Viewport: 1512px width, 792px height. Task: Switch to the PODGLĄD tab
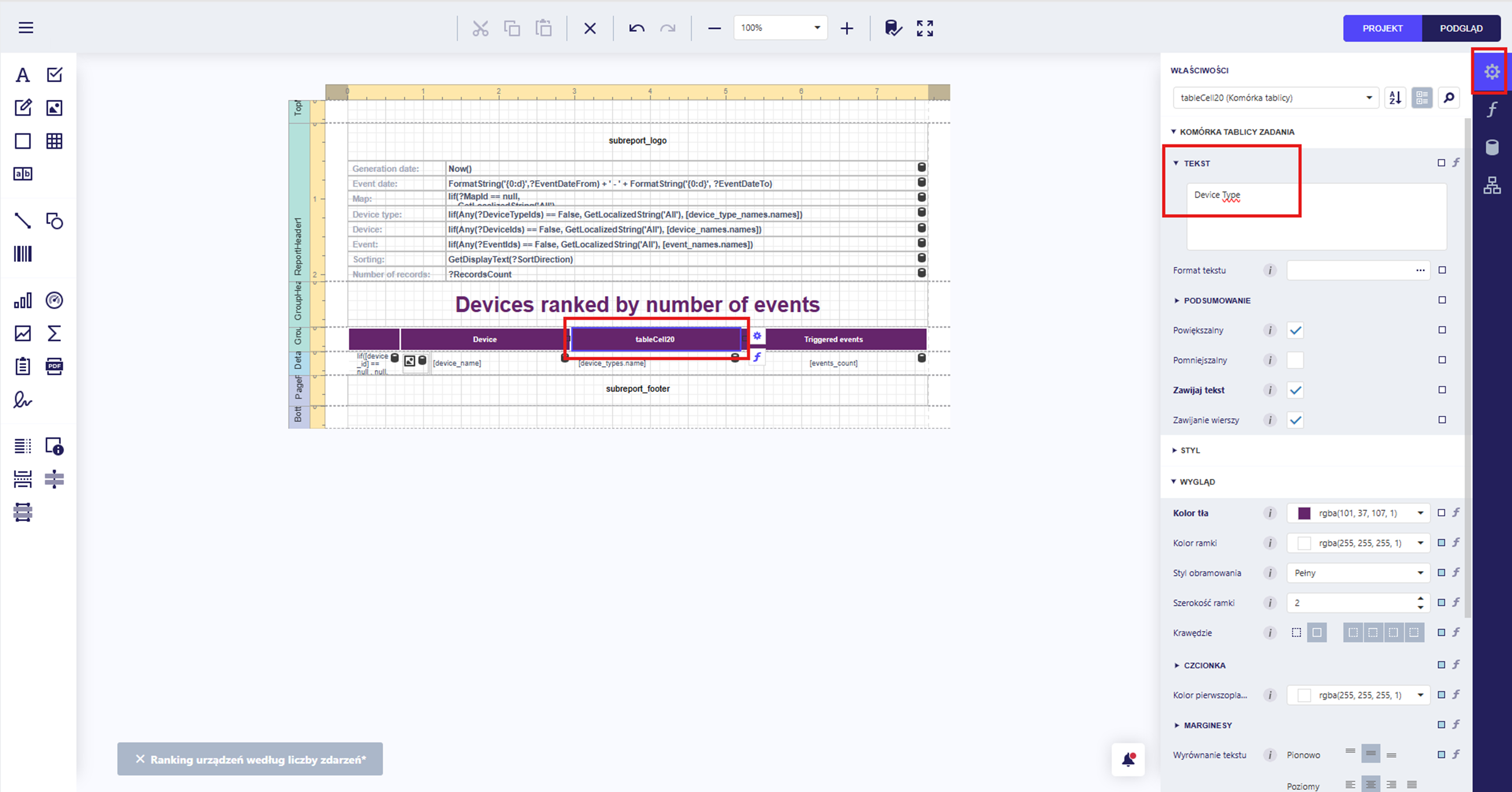tap(1461, 28)
